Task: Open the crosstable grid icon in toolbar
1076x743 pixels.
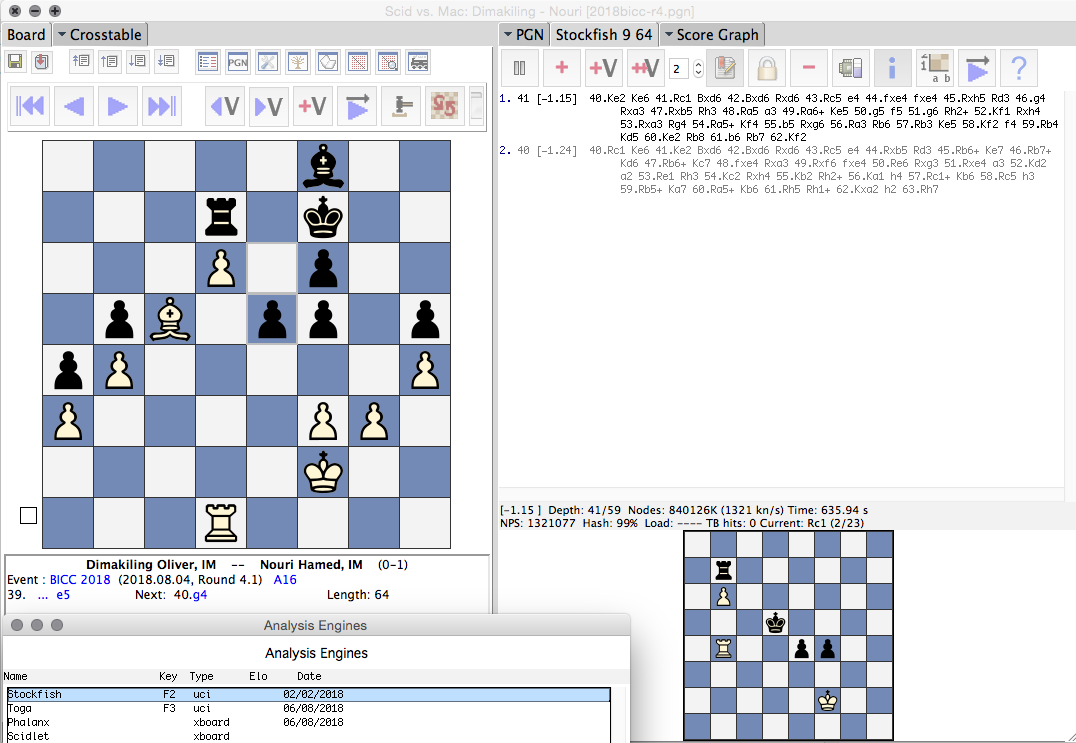Action: click(x=358, y=62)
